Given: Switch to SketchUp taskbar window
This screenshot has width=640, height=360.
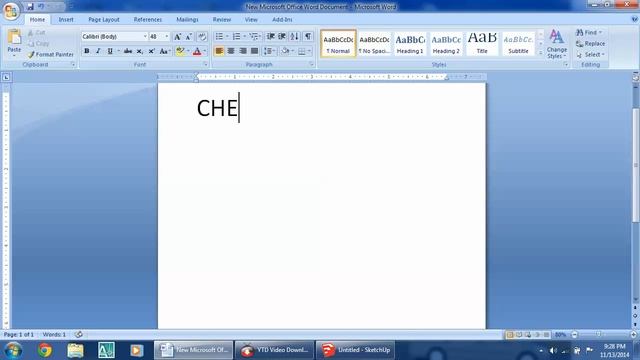Looking at the screenshot, I should tap(356, 350).
